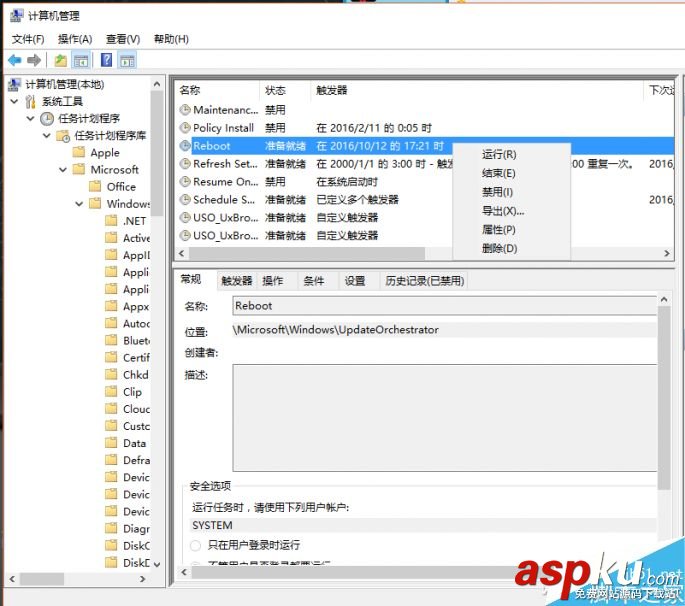Click the .NET folder icon in tree
The image size is (685, 606).
point(111,221)
